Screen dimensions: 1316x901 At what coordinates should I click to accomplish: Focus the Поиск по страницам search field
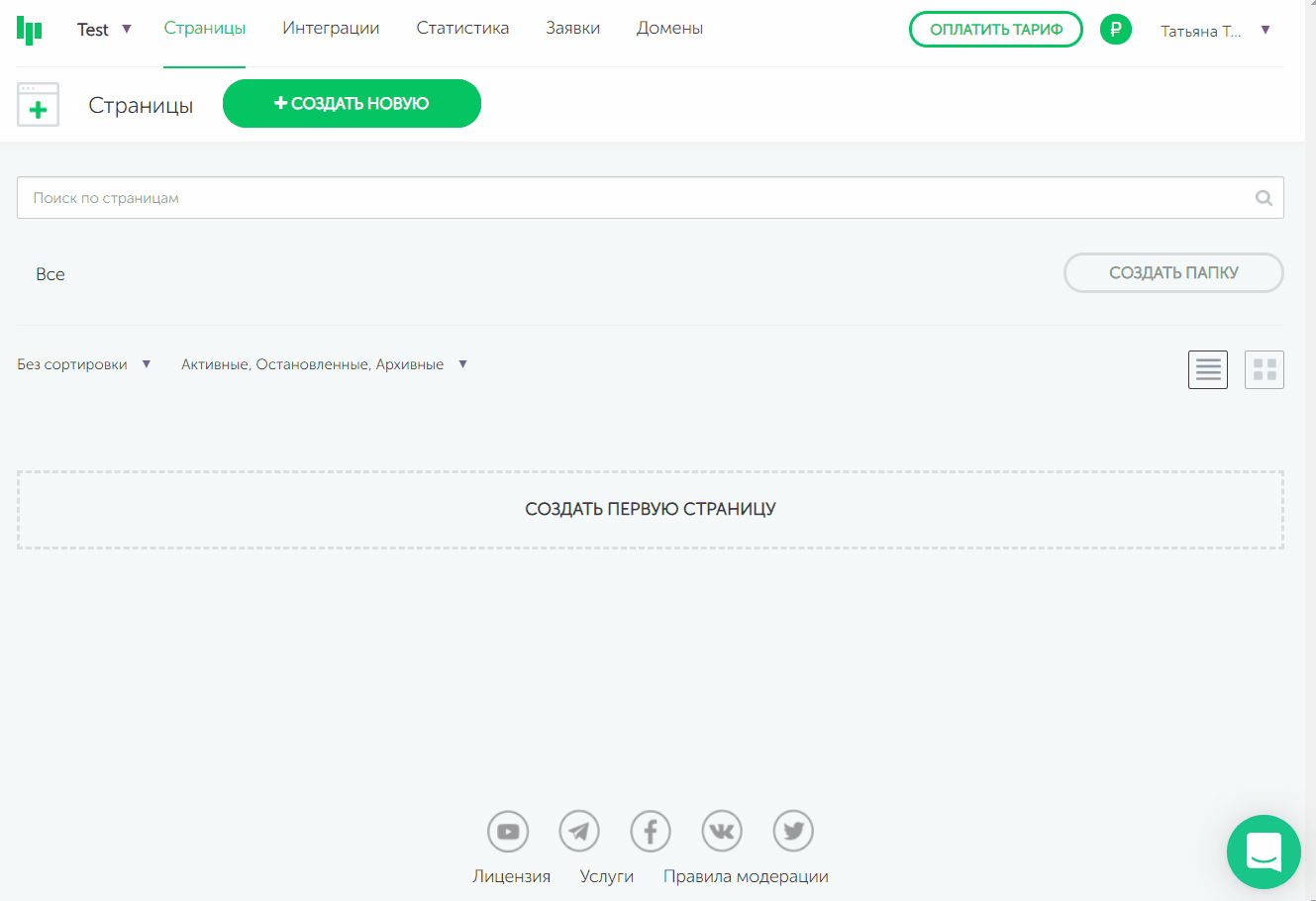[634, 198]
